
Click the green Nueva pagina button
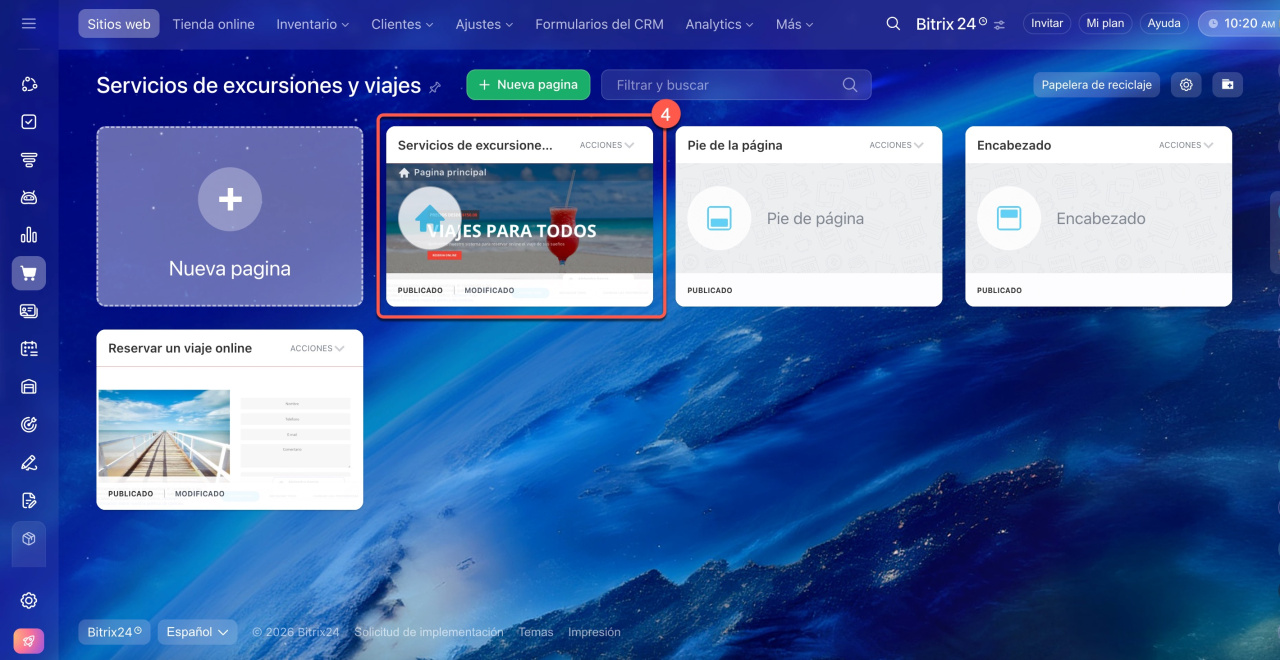(x=528, y=85)
